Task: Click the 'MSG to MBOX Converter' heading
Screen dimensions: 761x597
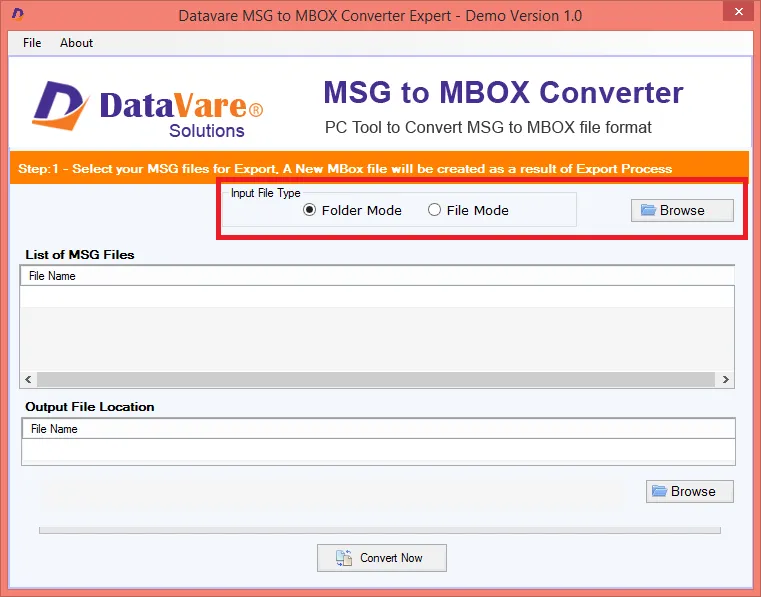Action: click(x=503, y=92)
